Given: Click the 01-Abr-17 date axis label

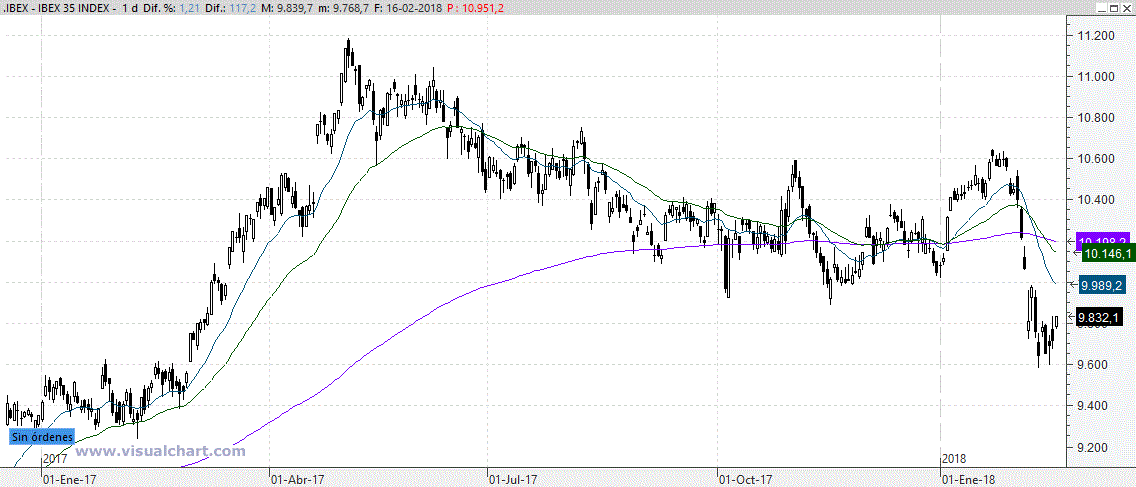Looking at the screenshot, I should pos(297,479).
